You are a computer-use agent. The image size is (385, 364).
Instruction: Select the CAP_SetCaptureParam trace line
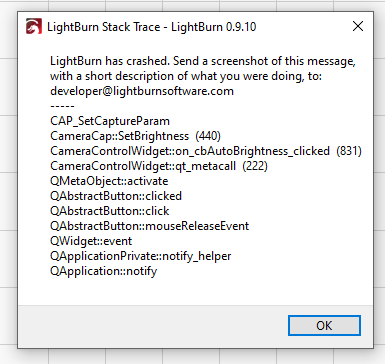click(110, 121)
